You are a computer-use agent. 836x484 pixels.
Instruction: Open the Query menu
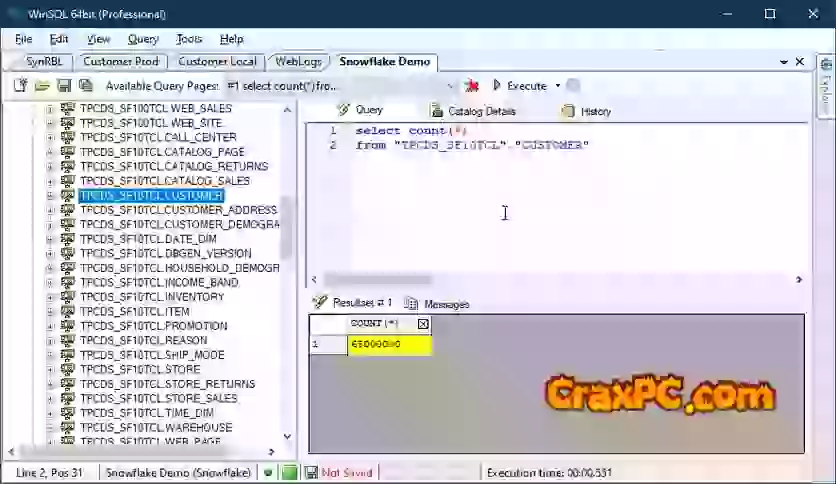tap(143, 39)
